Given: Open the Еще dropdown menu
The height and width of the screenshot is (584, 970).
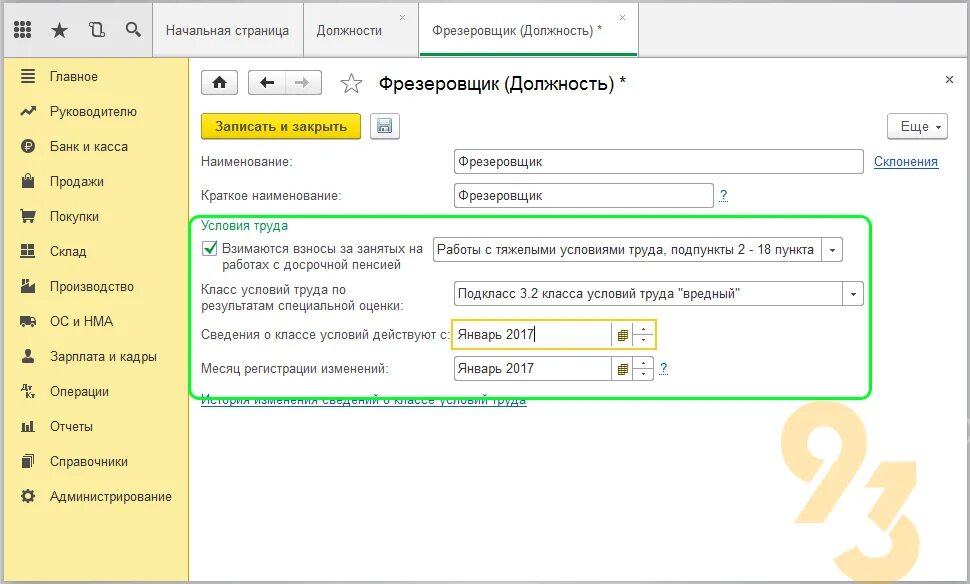Looking at the screenshot, I should tap(917, 126).
